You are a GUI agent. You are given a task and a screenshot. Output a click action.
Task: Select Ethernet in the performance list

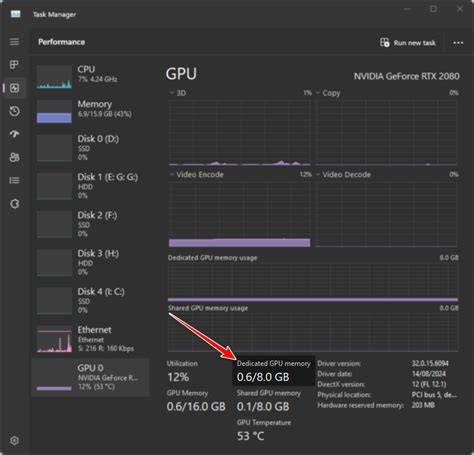point(91,339)
